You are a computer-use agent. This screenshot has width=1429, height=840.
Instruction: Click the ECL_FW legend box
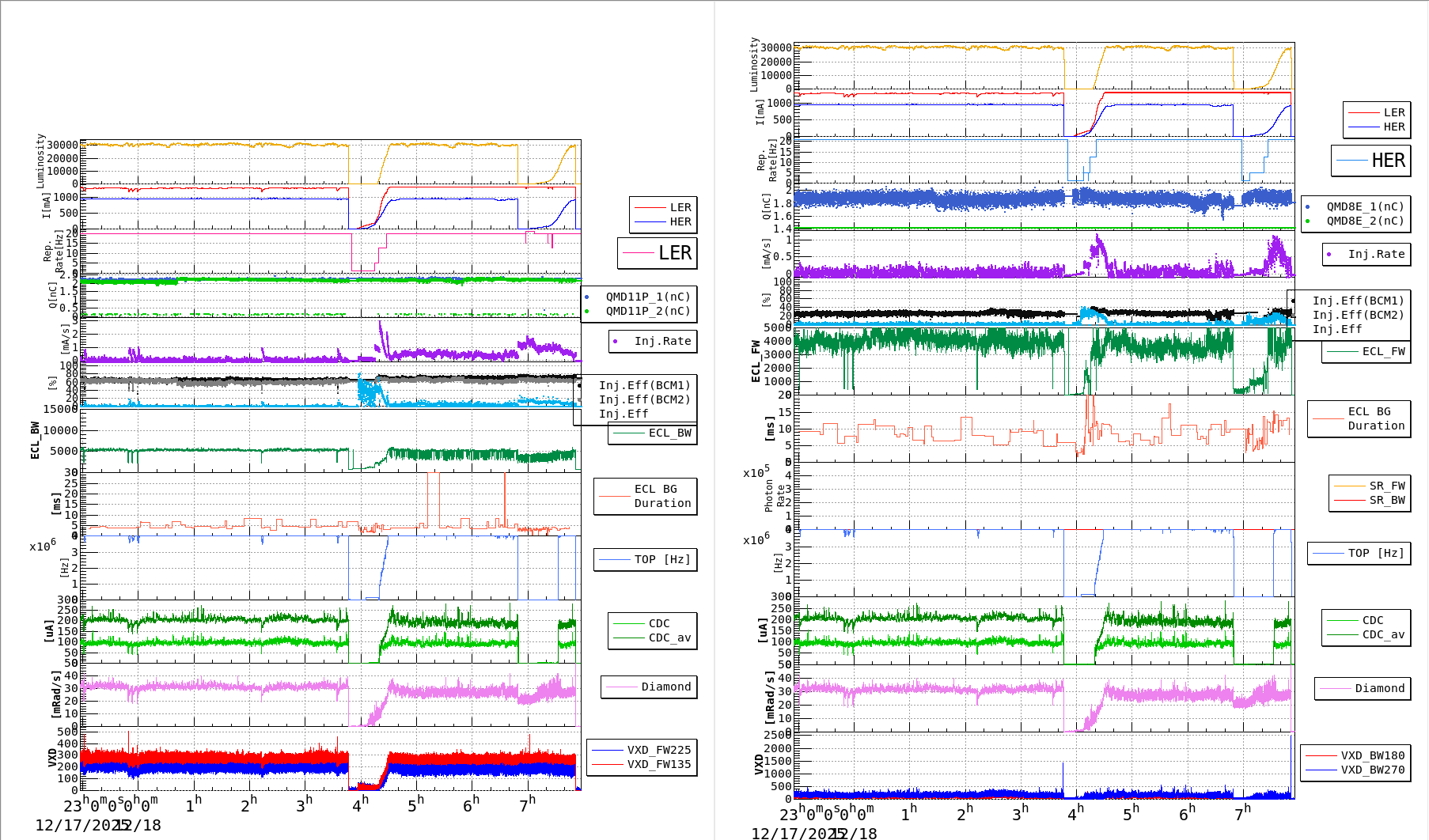click(1366, 351)
